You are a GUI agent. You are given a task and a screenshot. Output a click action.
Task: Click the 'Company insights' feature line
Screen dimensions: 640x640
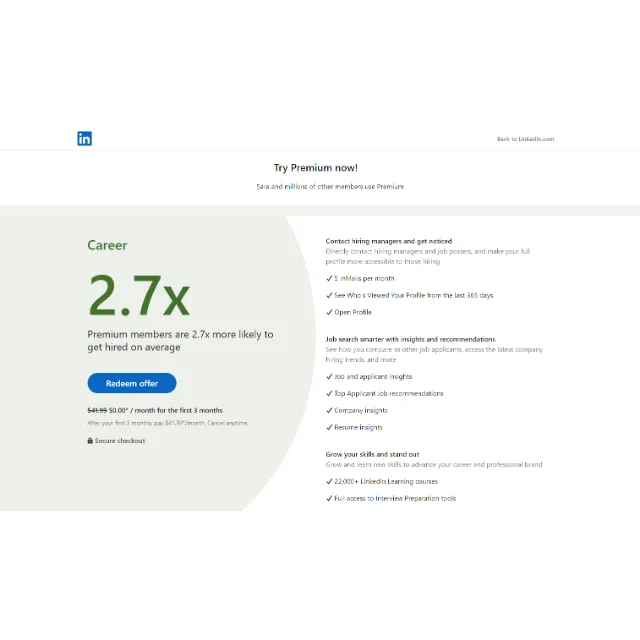pos(361,410)
